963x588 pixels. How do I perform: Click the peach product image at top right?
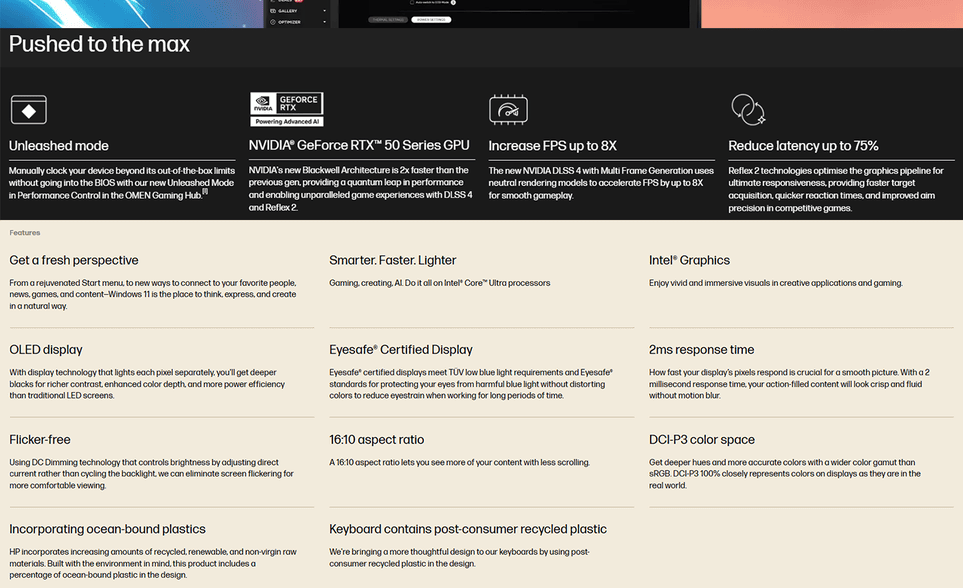click(x=831, y=13)
